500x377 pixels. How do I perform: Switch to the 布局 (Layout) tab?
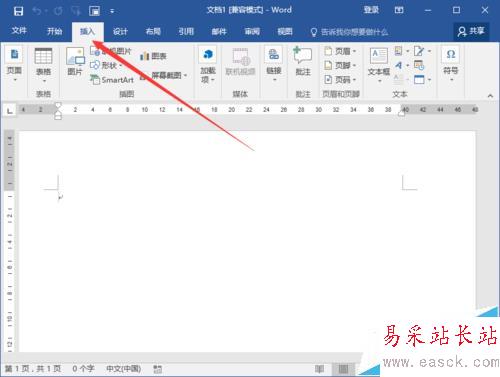click(153, 32)
